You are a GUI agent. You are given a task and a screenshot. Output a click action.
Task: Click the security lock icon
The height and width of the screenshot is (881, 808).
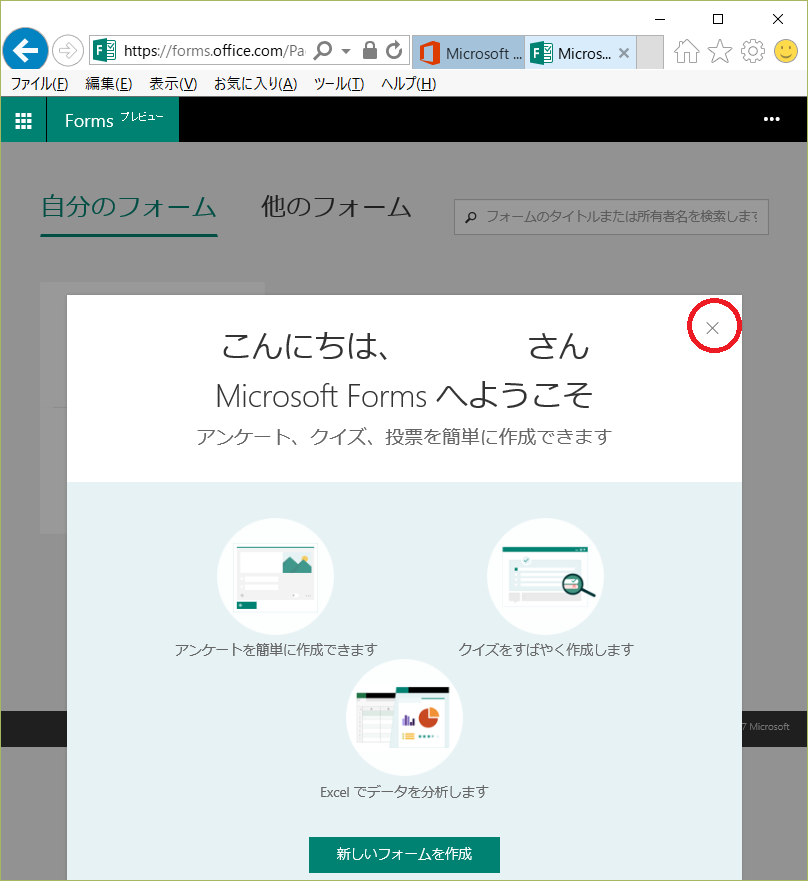pos(370,50)
